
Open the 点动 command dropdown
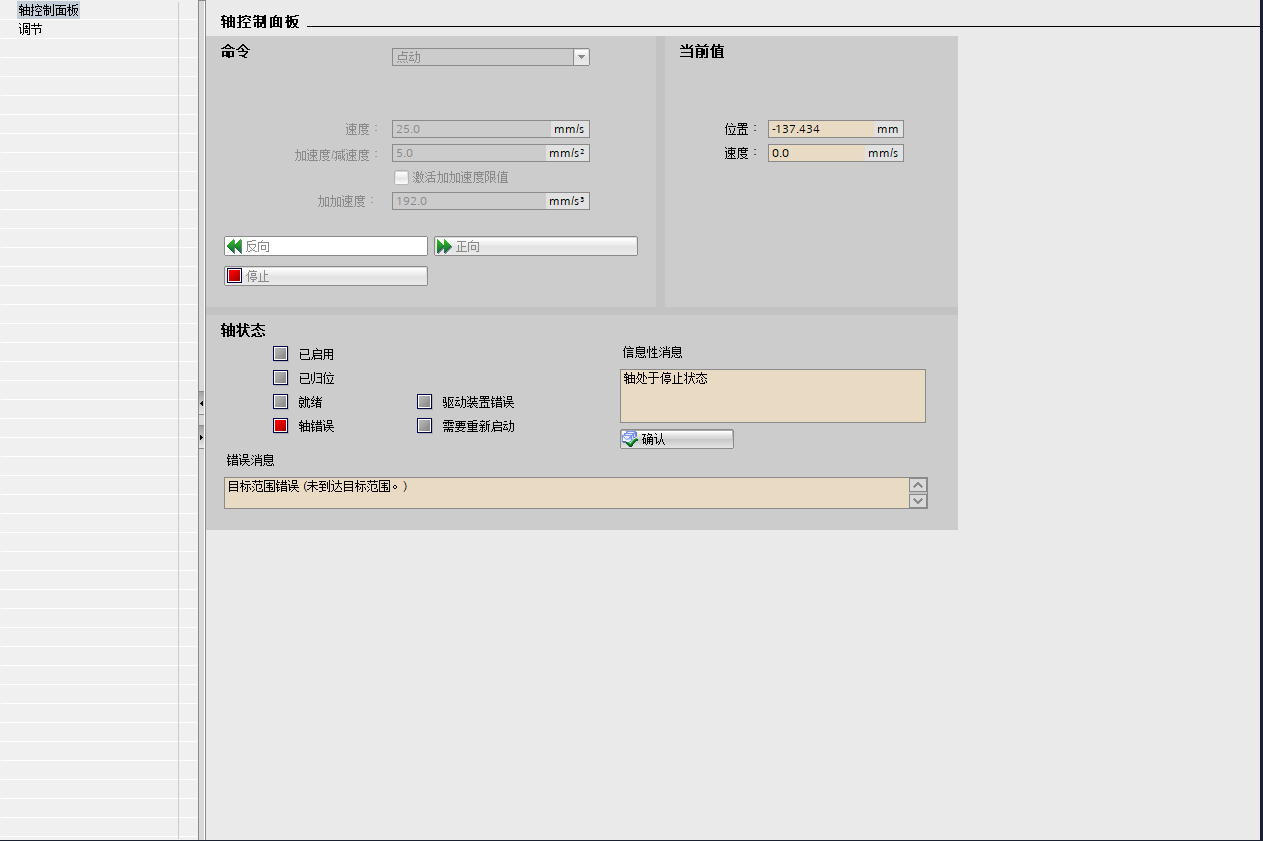(x=581, y=57)
